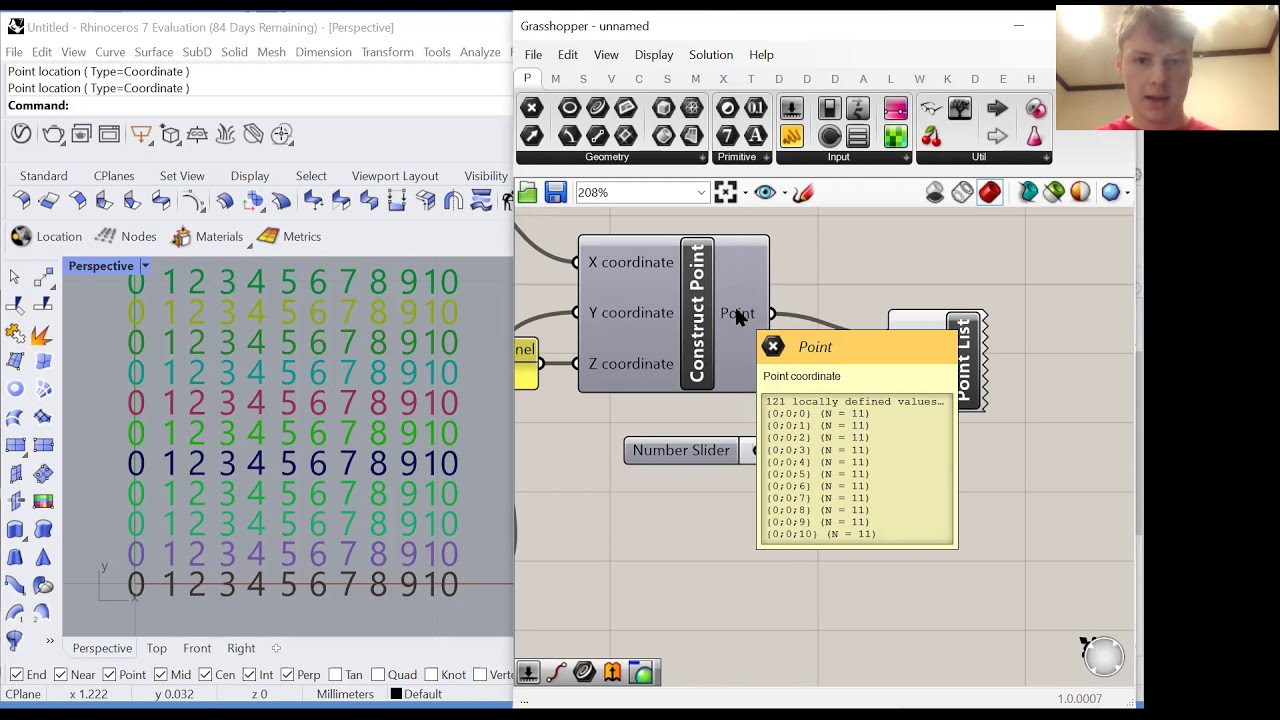The height and width of the screenshot is (720, 1280).
Task: Toggle the End osnap checkbox
Action: (15, 675)
